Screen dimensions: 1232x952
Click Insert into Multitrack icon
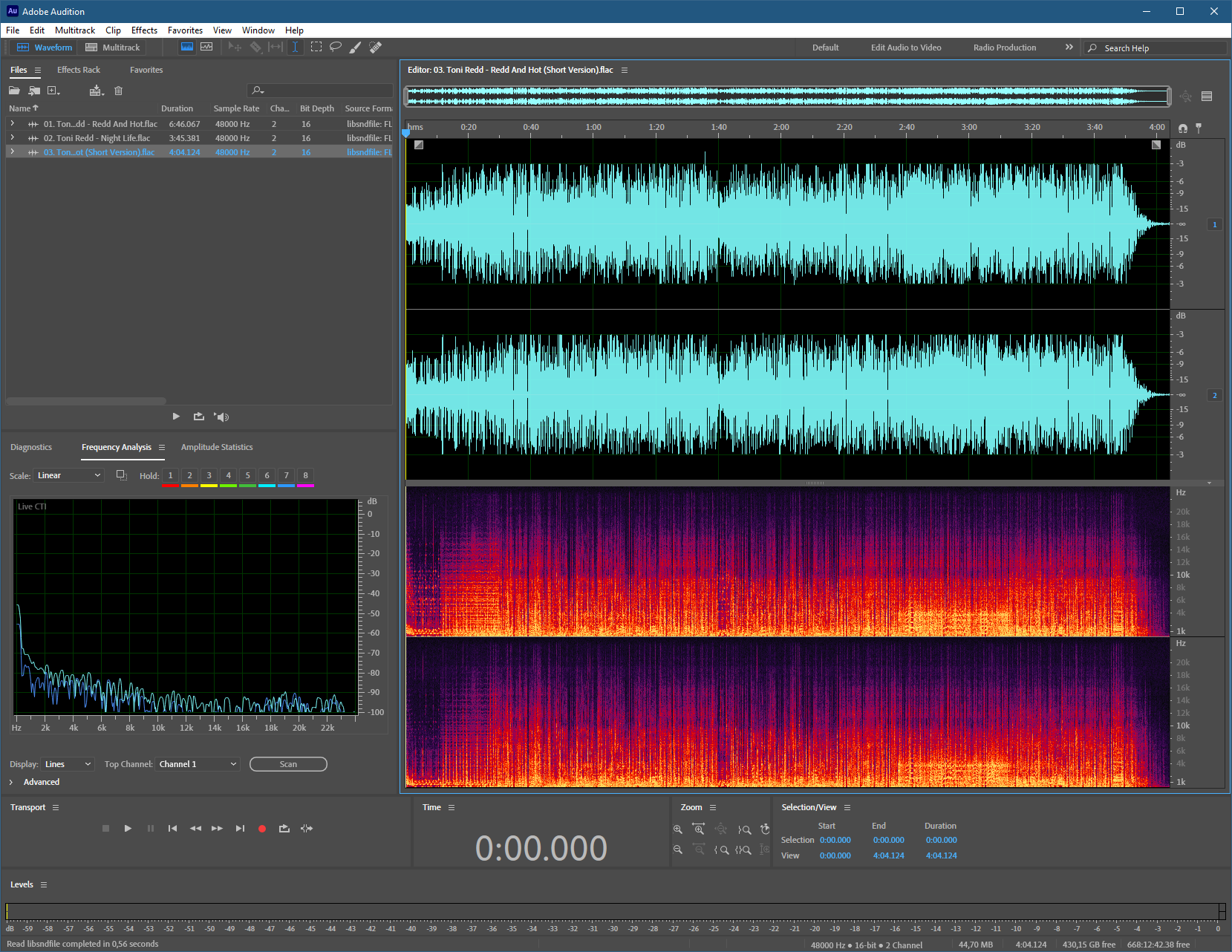97,91
